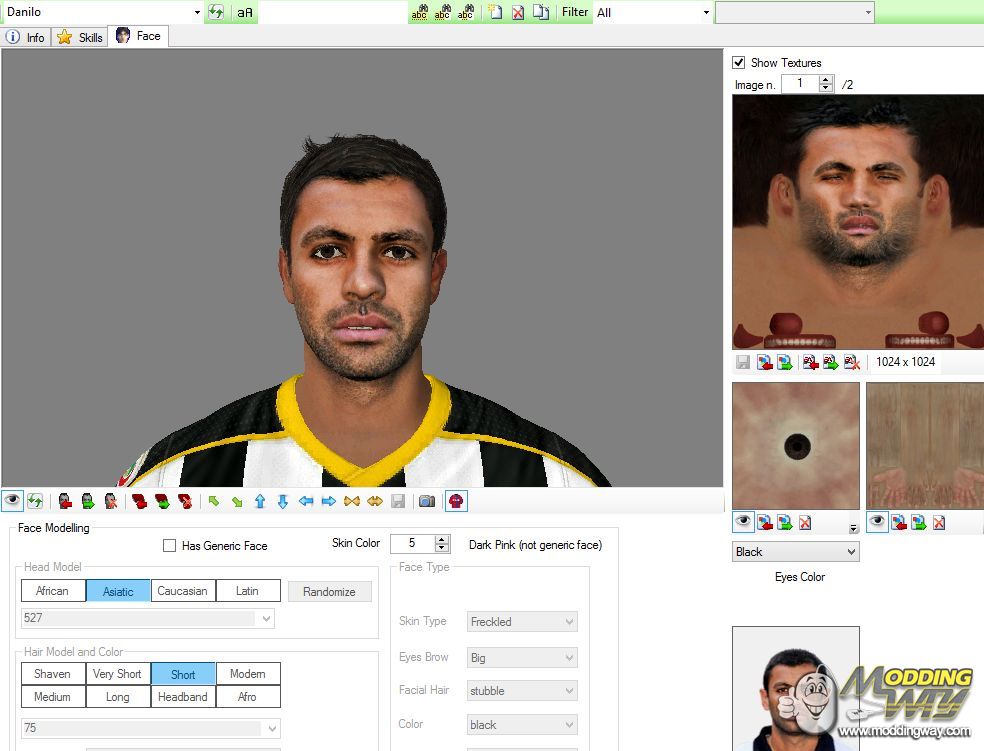The image size is (984, 751).
Task: Select the Caucasian head model button
Action: tap(182, 591)
